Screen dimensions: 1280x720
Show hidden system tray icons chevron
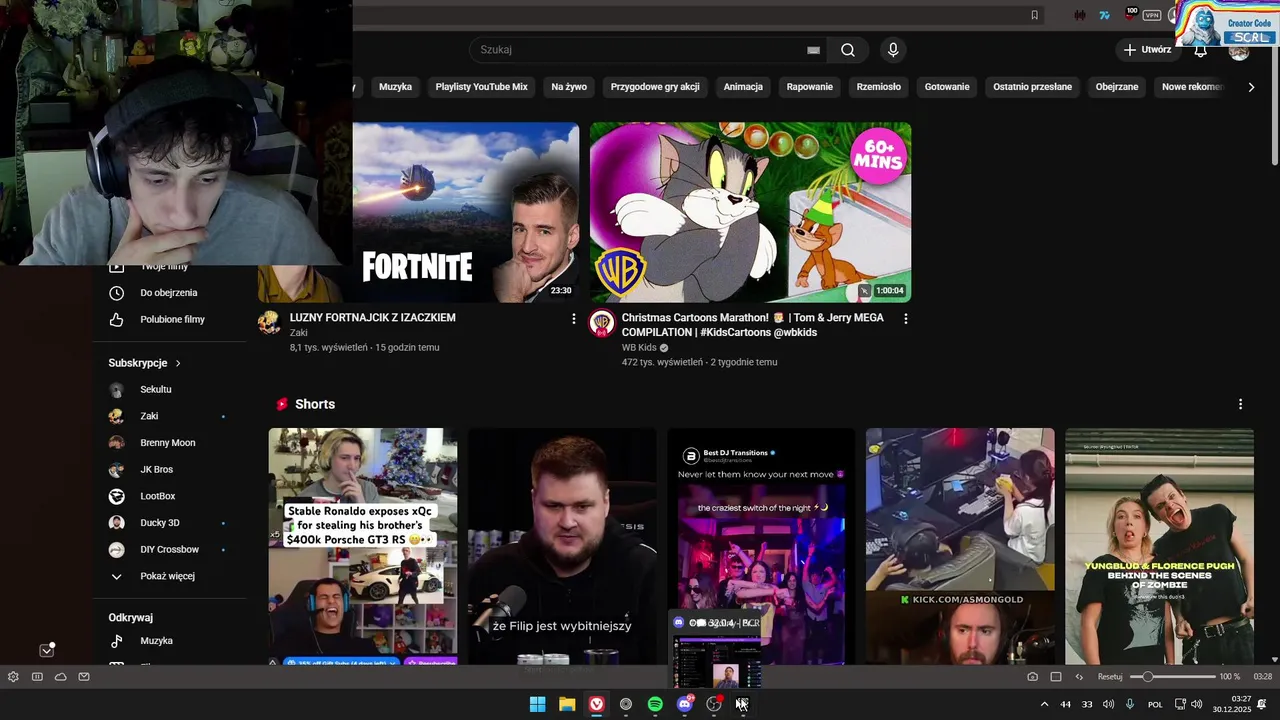(1044, 704)
